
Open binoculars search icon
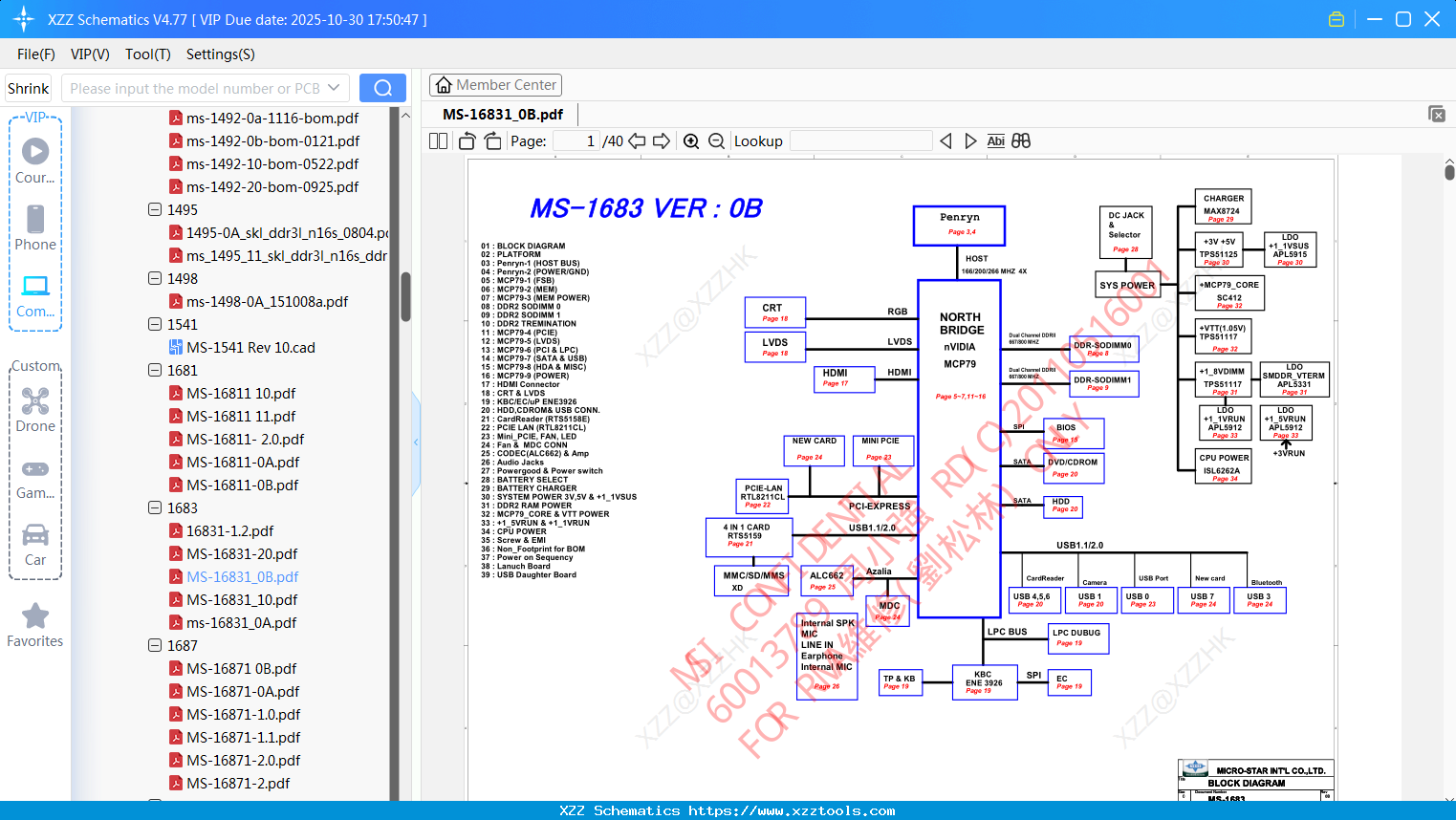pyautogui.click(x=1021, y=141)
